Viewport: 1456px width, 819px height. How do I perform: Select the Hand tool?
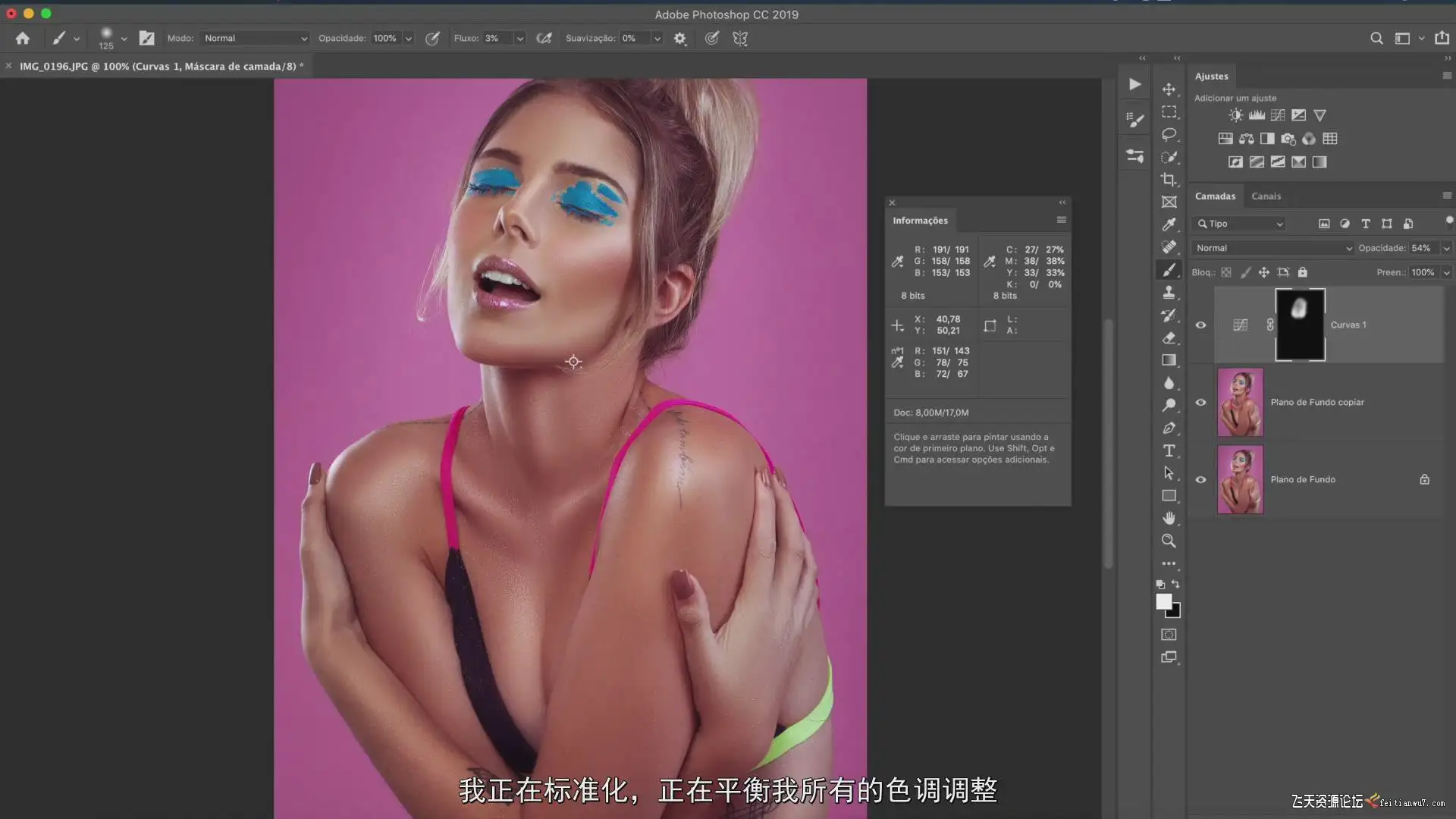pyautogui.click(x=1169, y=518)
